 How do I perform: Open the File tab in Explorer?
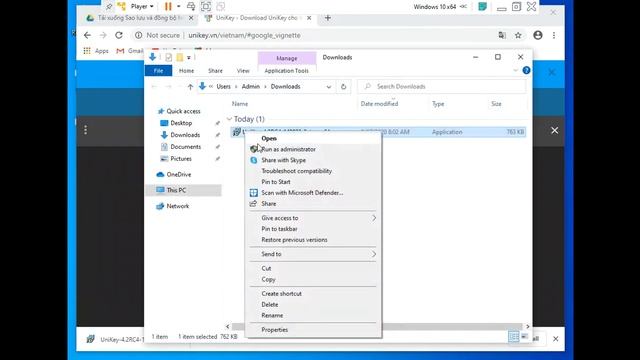click(x=158, y=71)
